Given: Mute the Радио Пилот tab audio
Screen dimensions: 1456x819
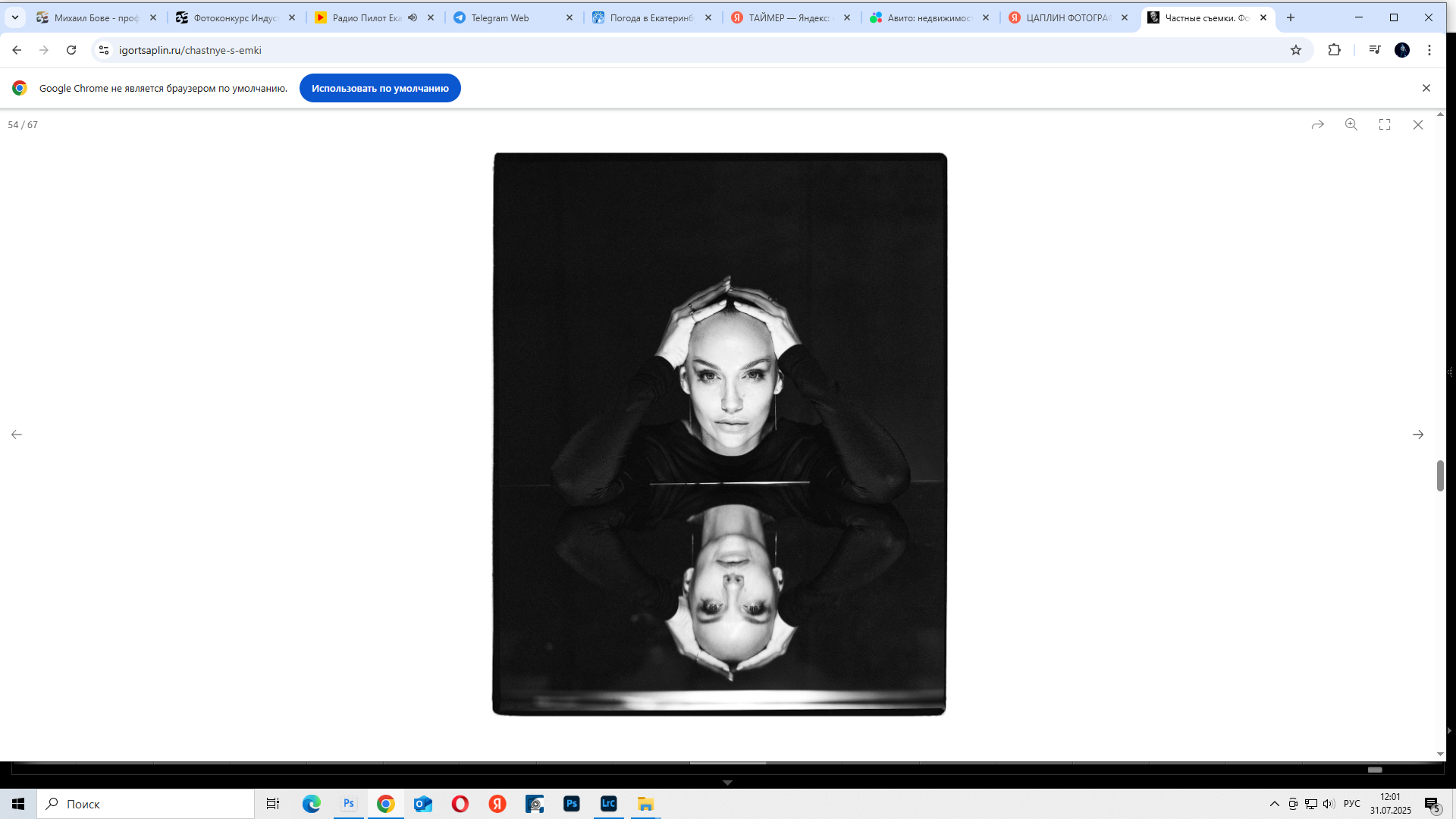Looking at the screenshot, I should point(413,17).
